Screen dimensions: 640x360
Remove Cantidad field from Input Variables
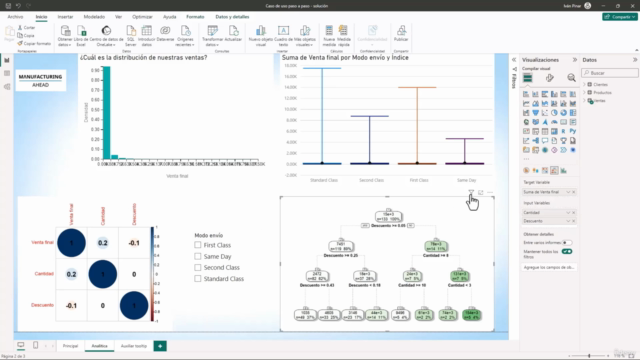click(573, 213)
